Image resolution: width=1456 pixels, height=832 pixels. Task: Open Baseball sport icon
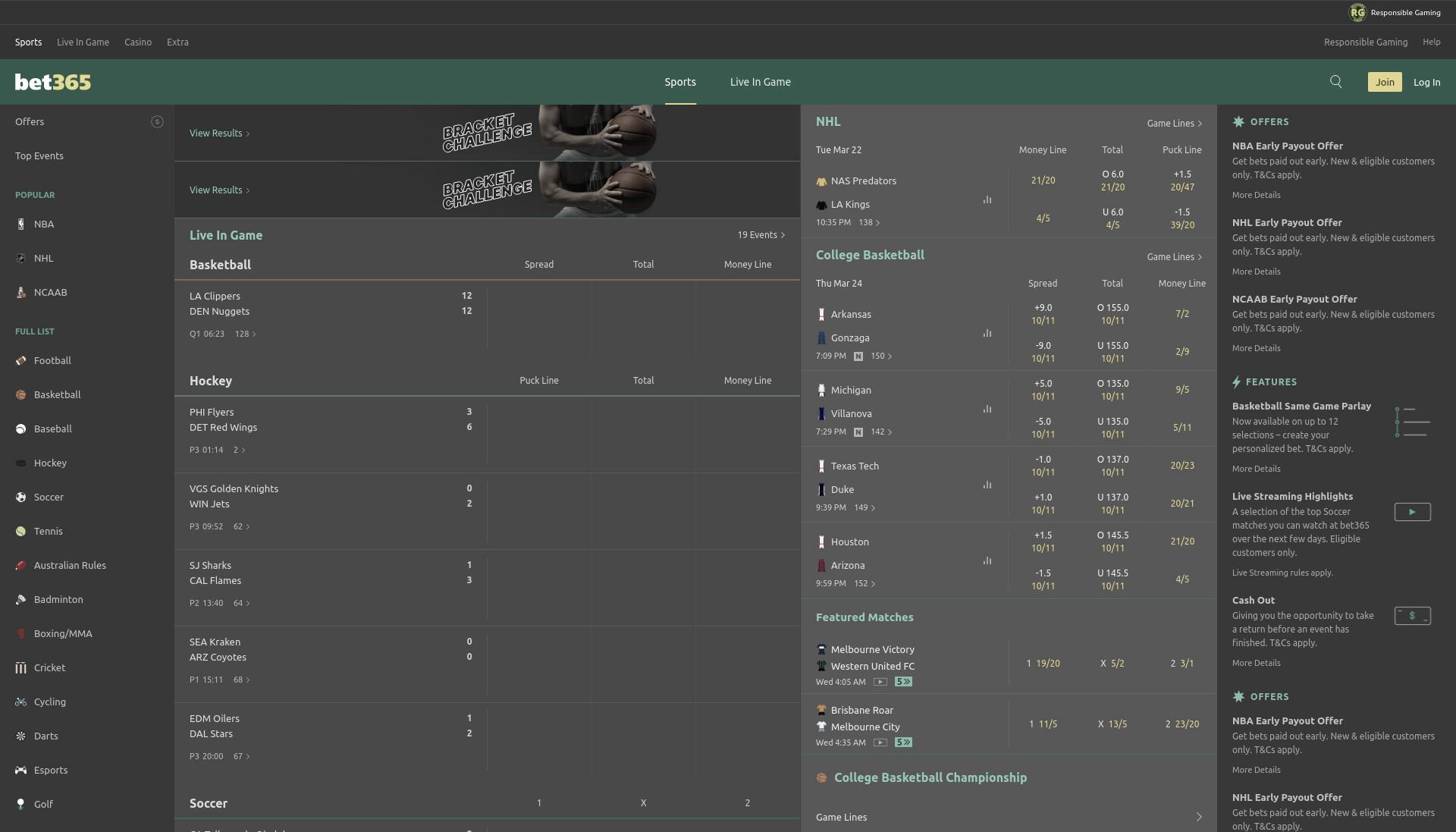pos(21,429)
